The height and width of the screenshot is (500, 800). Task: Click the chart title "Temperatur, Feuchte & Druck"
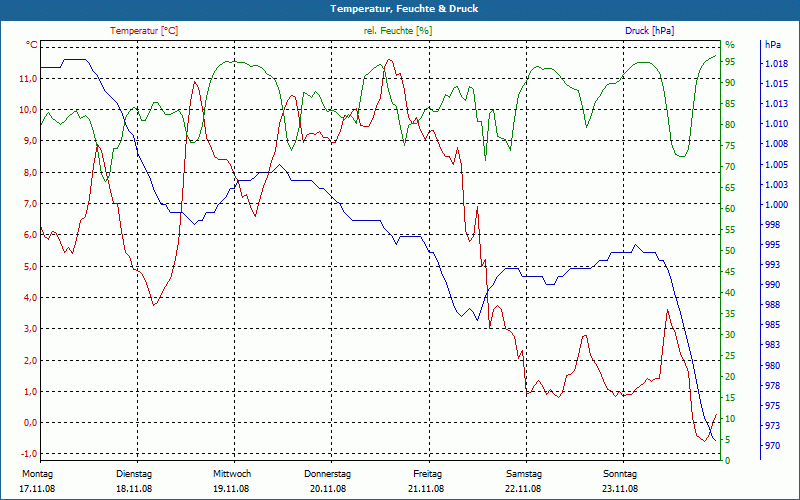[404, 9]
